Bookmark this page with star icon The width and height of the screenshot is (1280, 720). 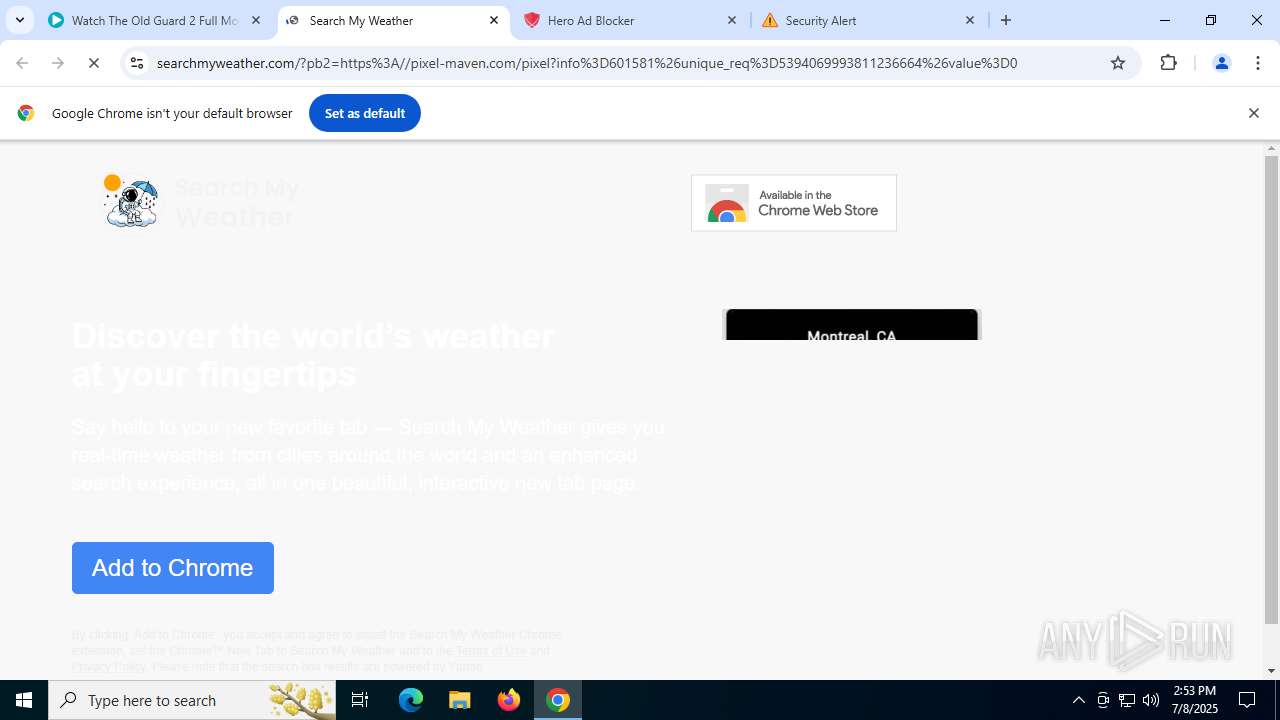[x=1118, y=63]
